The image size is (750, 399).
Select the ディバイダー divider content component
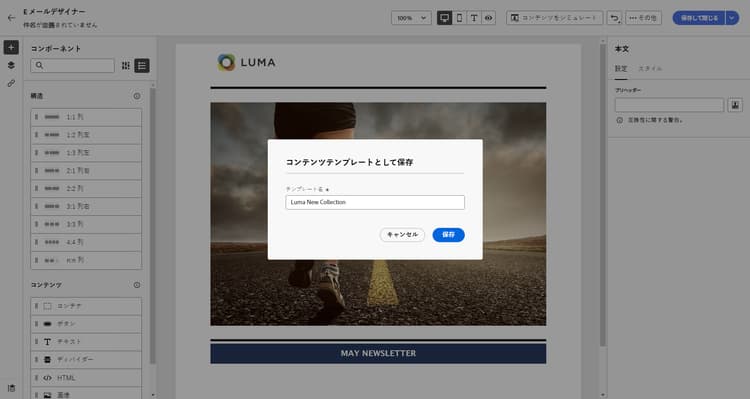[x=86, y=360]
